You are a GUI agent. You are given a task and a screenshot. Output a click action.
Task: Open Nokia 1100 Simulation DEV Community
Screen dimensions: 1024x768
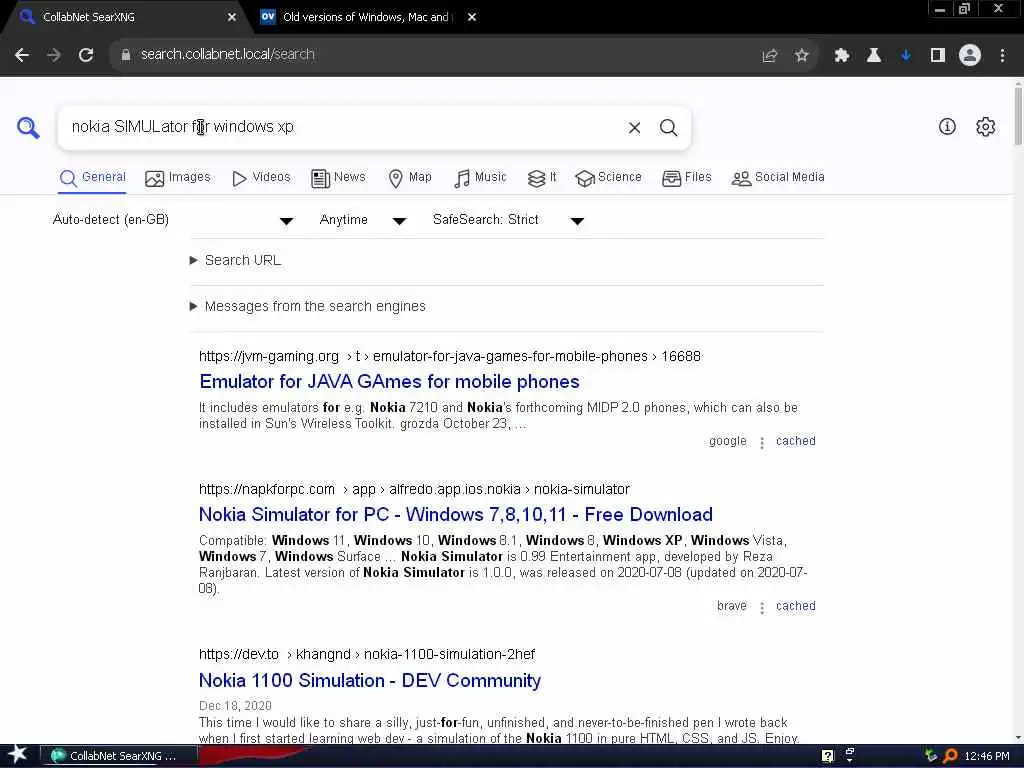pos(370,680)
